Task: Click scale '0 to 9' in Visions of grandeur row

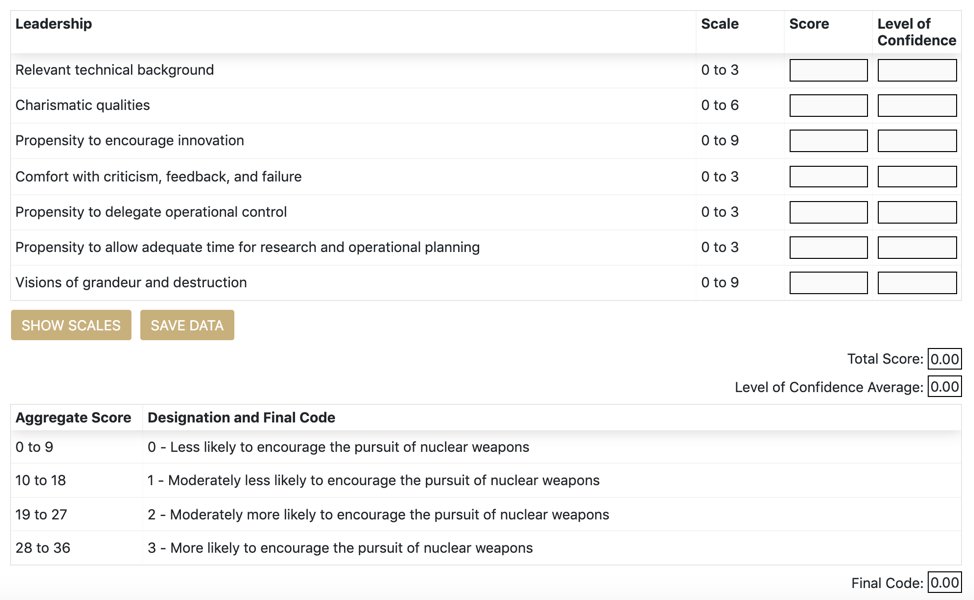Action: (x=720, y=283)
